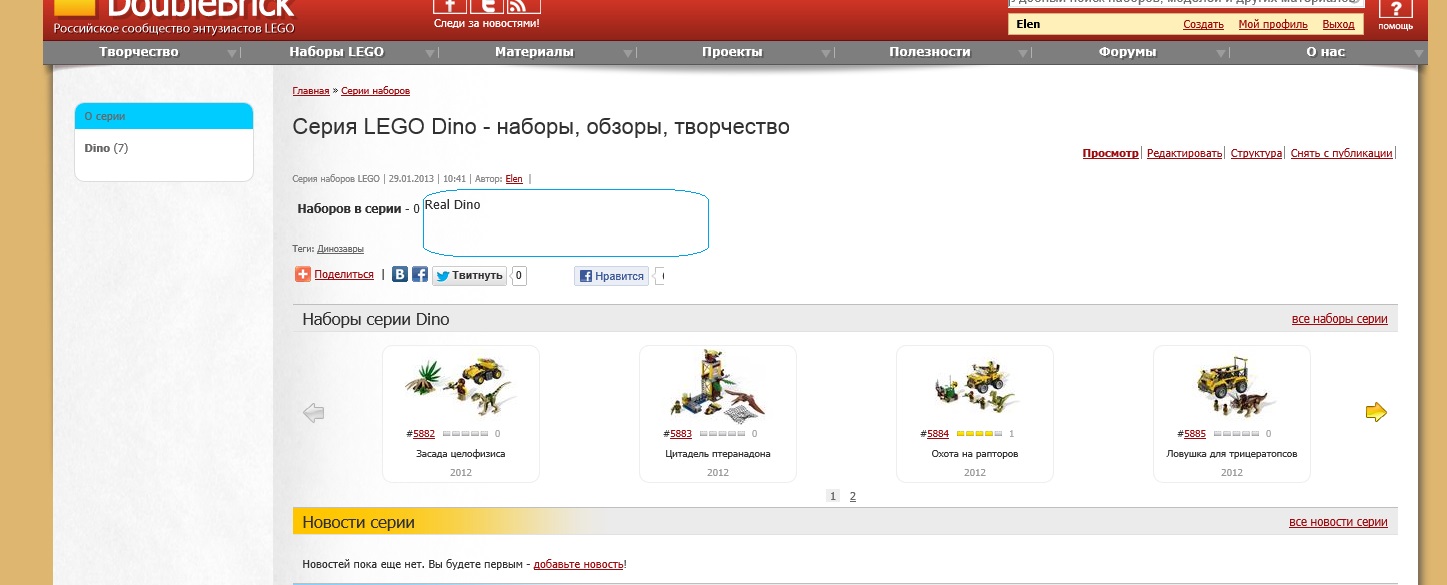Click the Следи за новостями! caption
The width and height of the screenshot is (1447, 585).
tap(487, 23)
